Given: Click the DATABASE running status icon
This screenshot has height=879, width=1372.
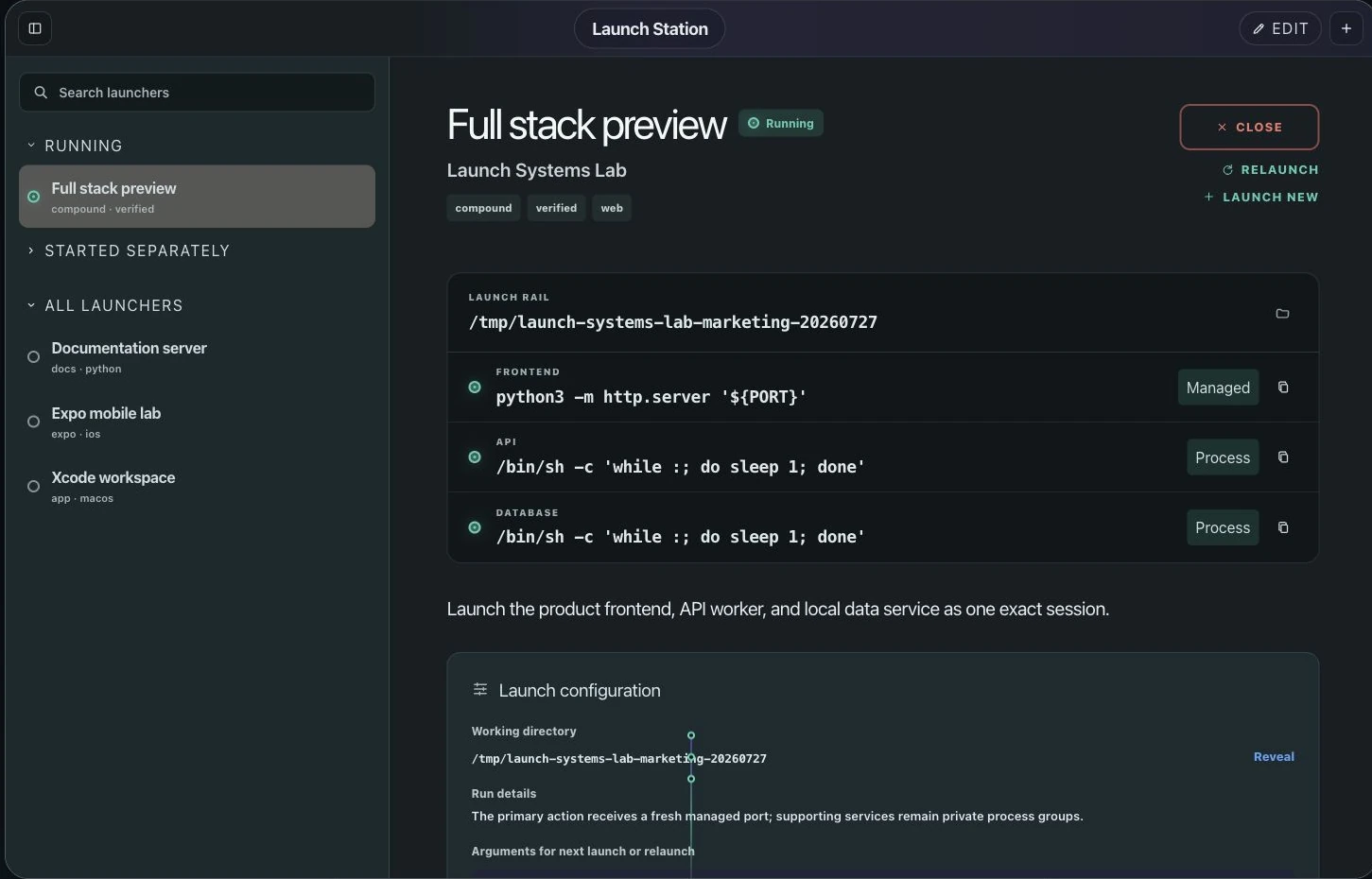Looking at the screenshot, I should [x=475, y=527].
